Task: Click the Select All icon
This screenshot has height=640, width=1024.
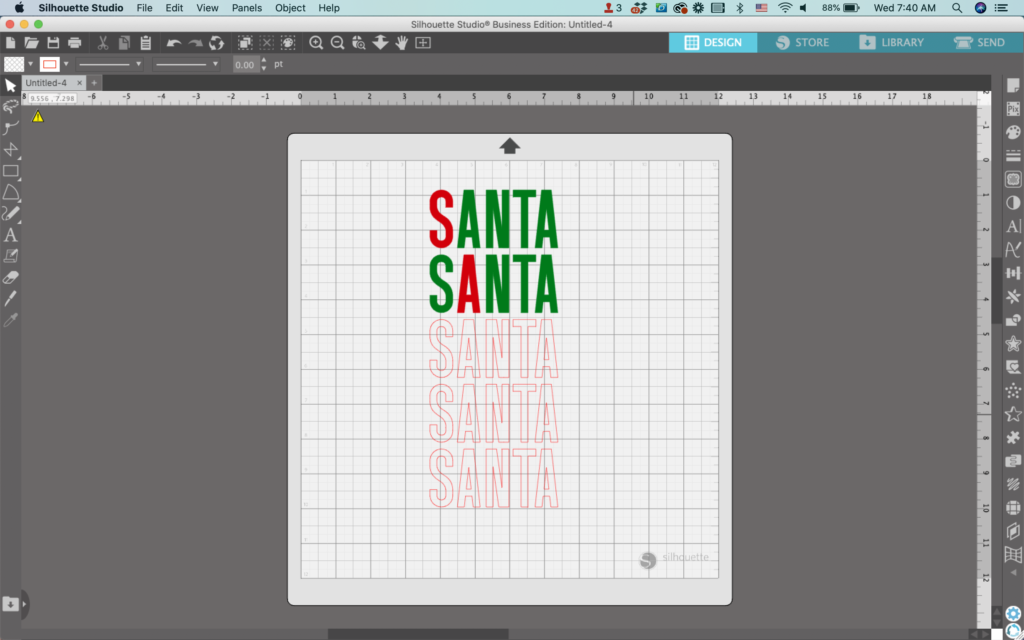Action: (245, 43)
